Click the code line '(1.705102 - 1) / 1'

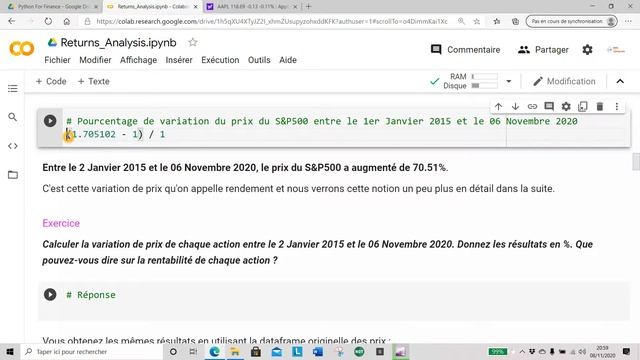coord(116,134)
